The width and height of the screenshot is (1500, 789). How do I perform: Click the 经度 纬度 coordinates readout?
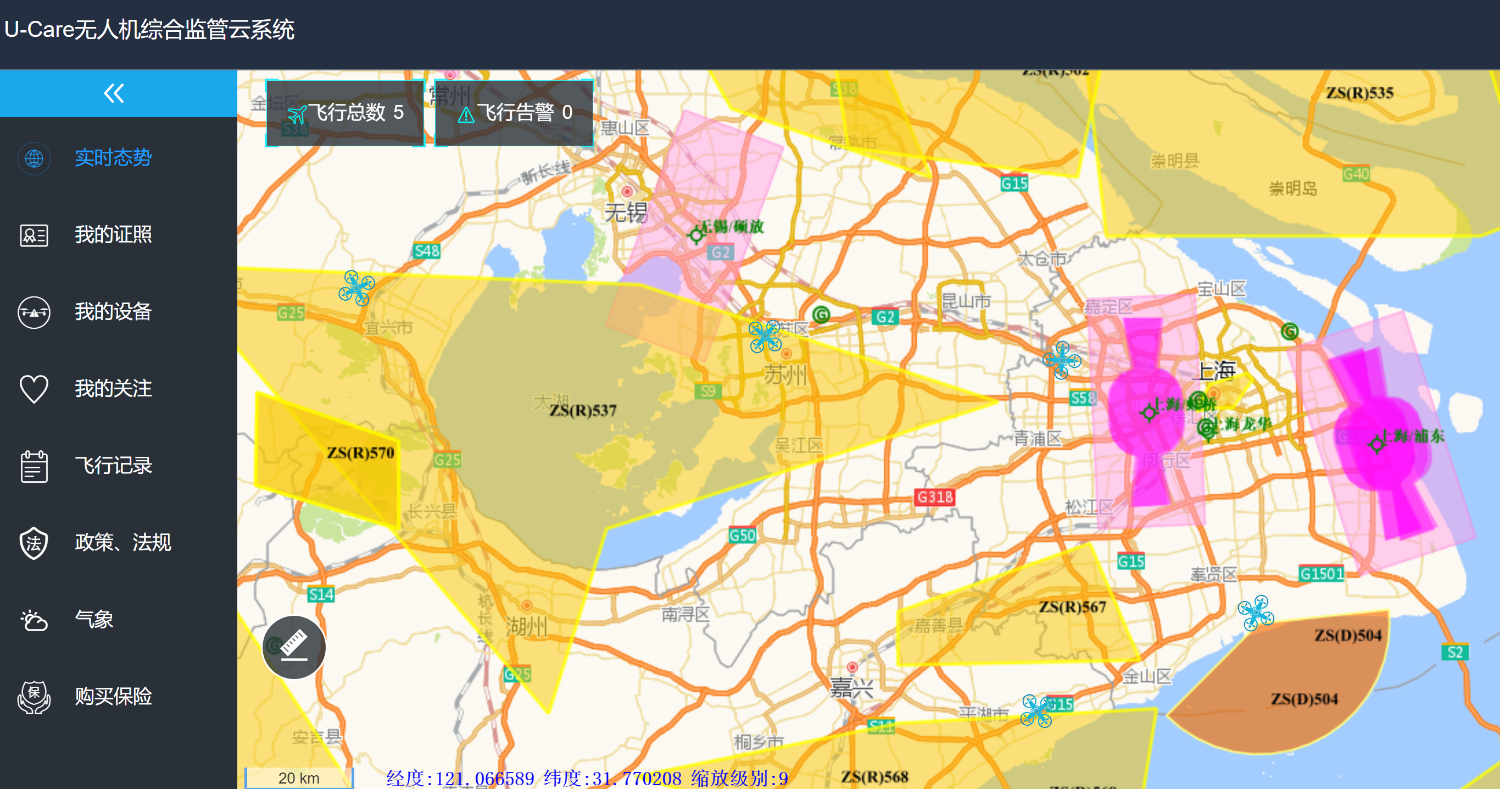click(587, 778)
